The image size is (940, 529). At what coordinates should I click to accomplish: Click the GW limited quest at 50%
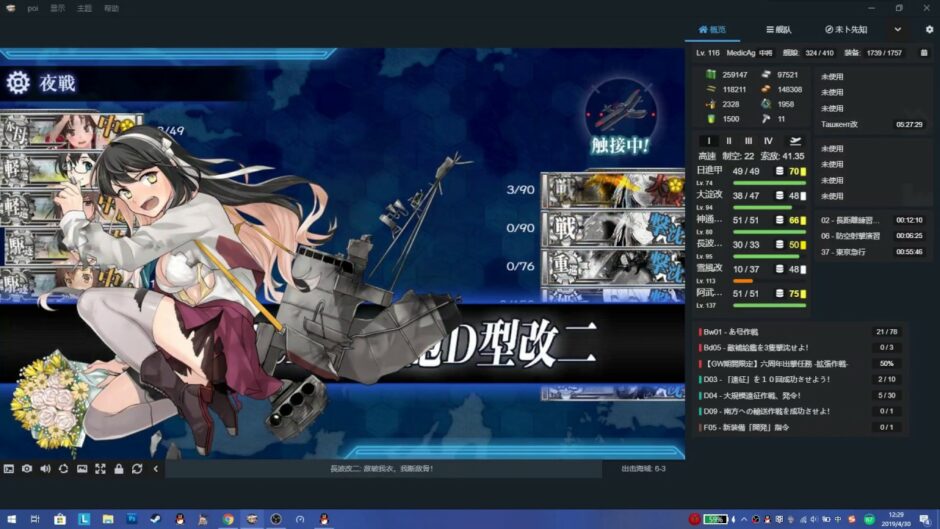pos(800,363)
